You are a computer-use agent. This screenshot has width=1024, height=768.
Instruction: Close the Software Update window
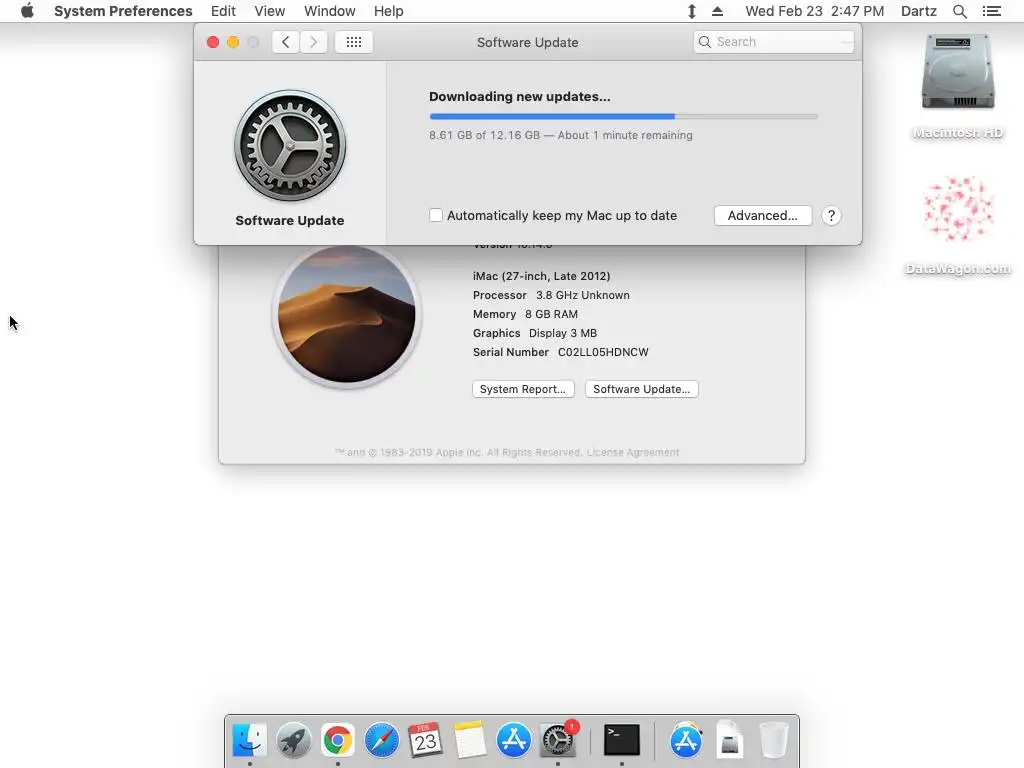(213, 42)
